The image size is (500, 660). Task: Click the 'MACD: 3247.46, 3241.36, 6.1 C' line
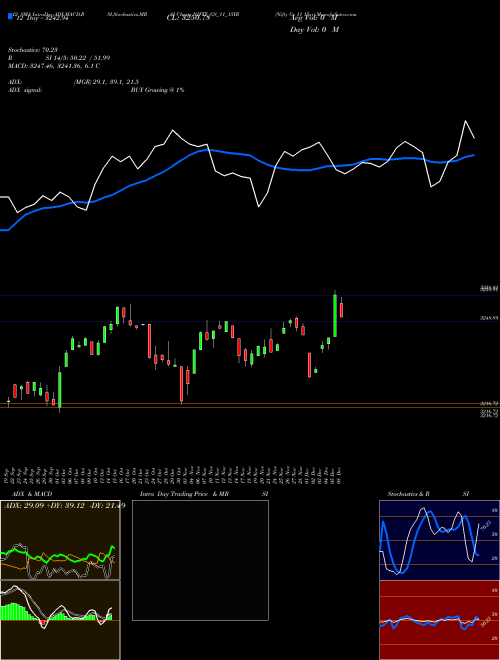point(54,66)
